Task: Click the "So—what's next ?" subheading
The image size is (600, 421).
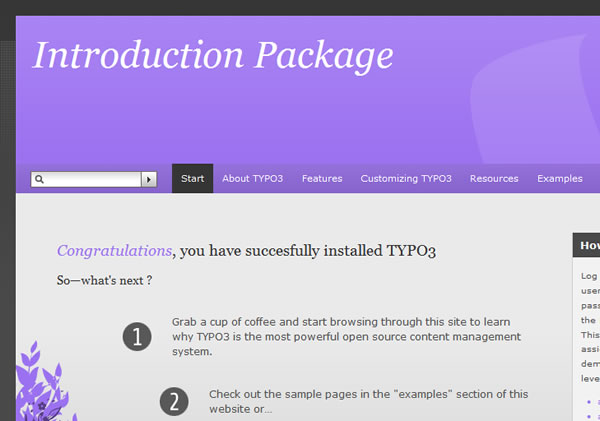Action: coord(104,281)
